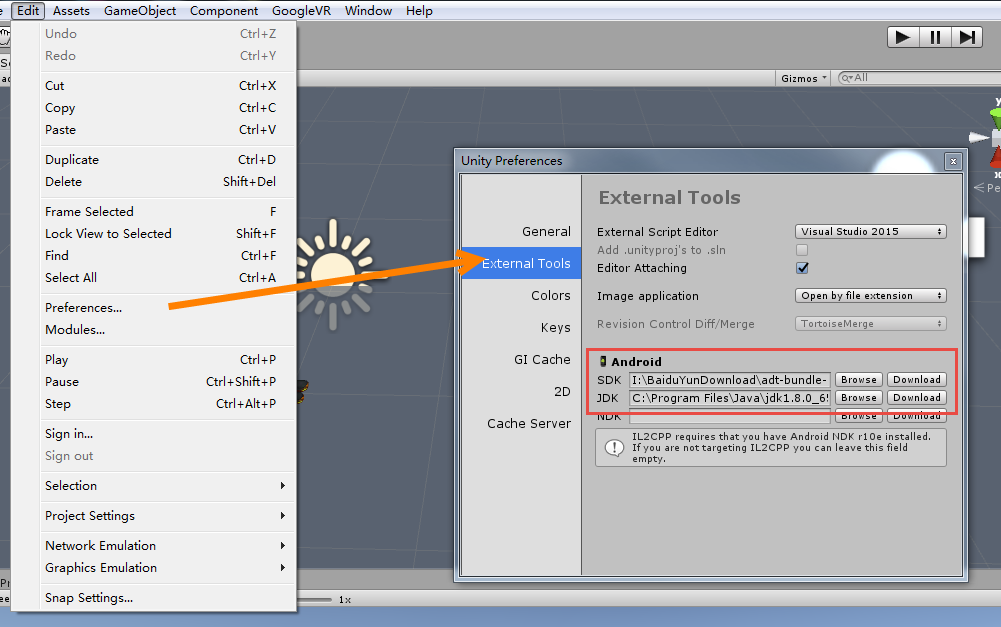The width and height of the screenshot is (1001, 627).
Task: Switch to GI Cache preferences section
Action: (521, 359)
